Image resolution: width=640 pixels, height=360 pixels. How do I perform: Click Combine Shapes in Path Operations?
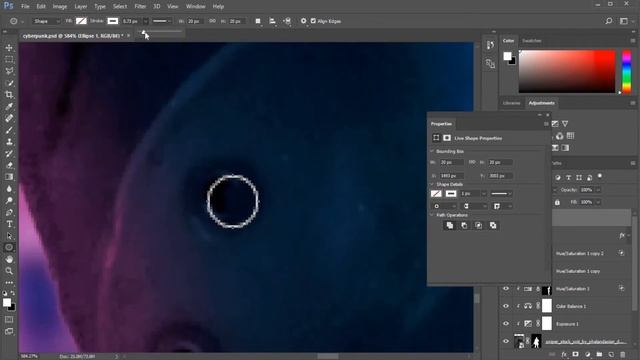tap(450, 225)
